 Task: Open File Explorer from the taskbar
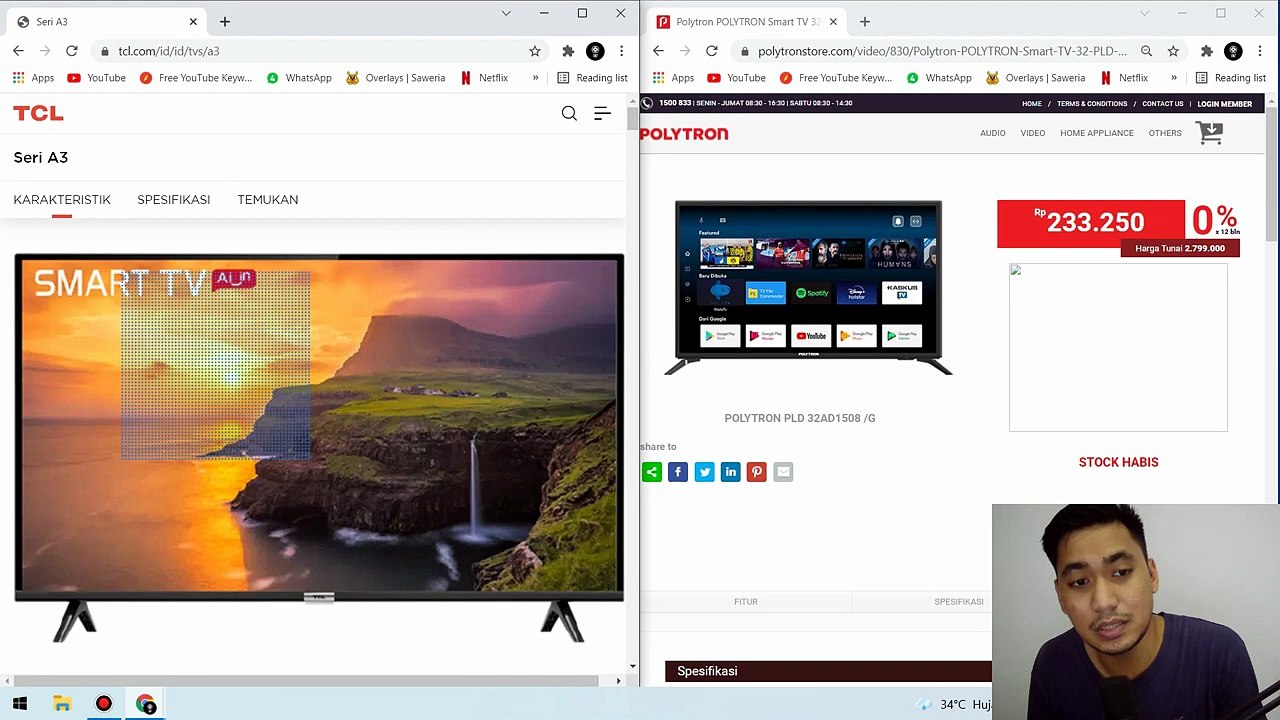tap(62, 704)
